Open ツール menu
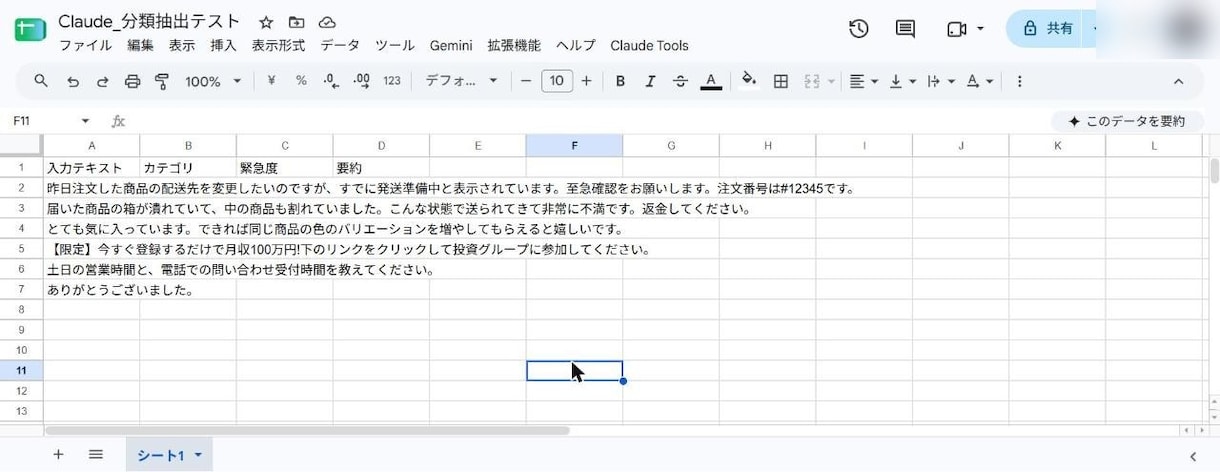The height and width of the screenshot is (472, 1220). (x=395, y=46)
